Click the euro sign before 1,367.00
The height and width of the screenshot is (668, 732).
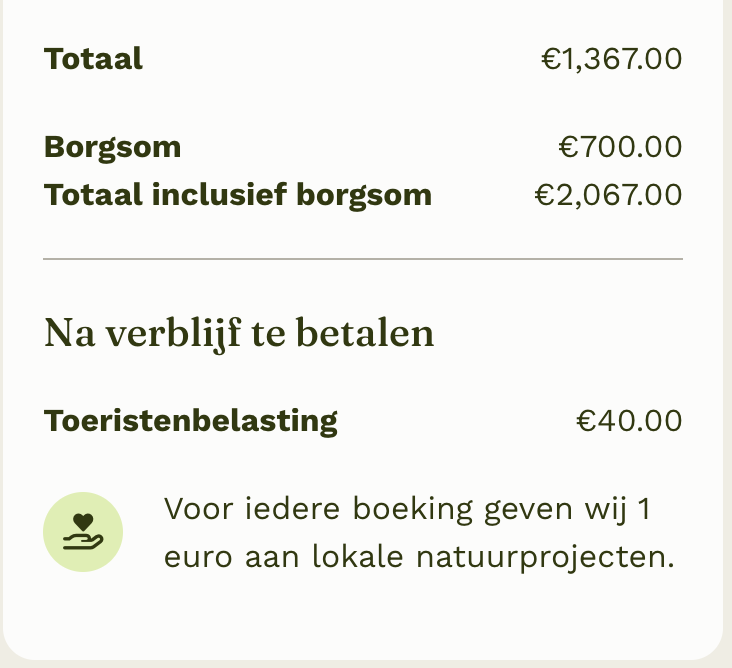click(550, 59)
